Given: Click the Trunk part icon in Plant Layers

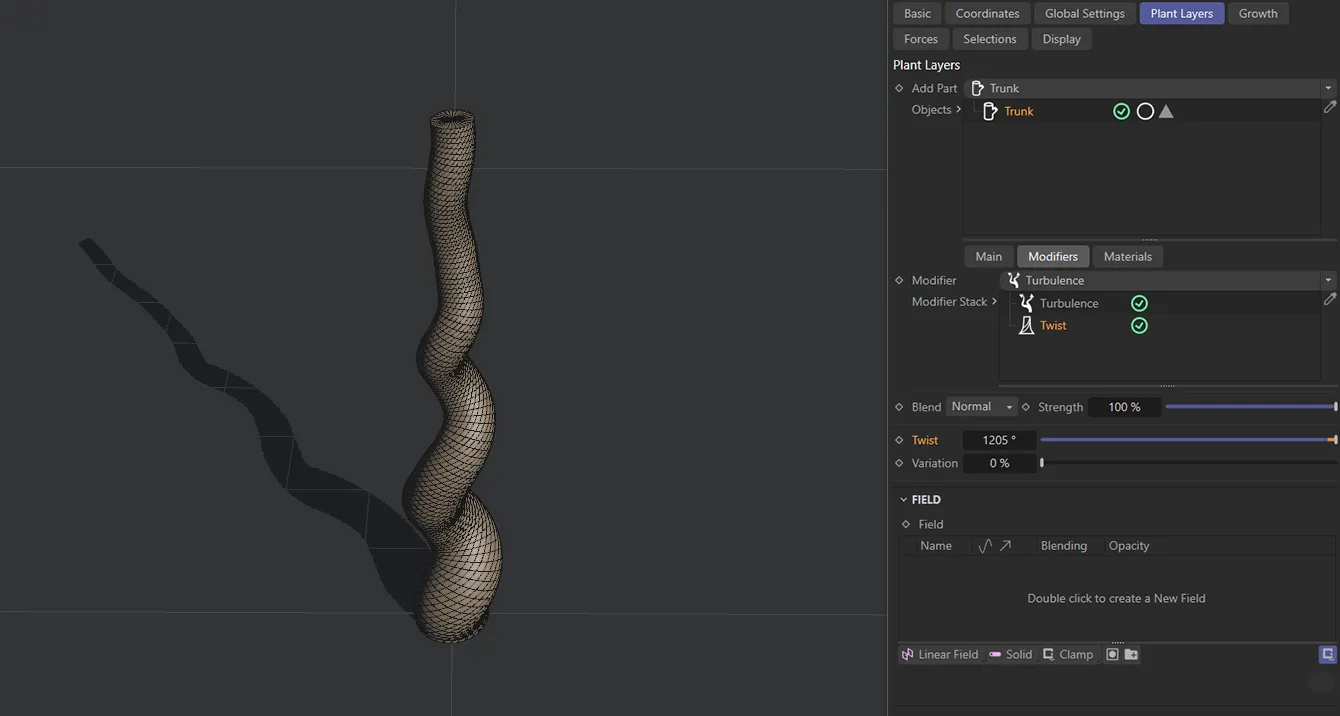Looking at the screenshot, I should (x=989, y=111).
